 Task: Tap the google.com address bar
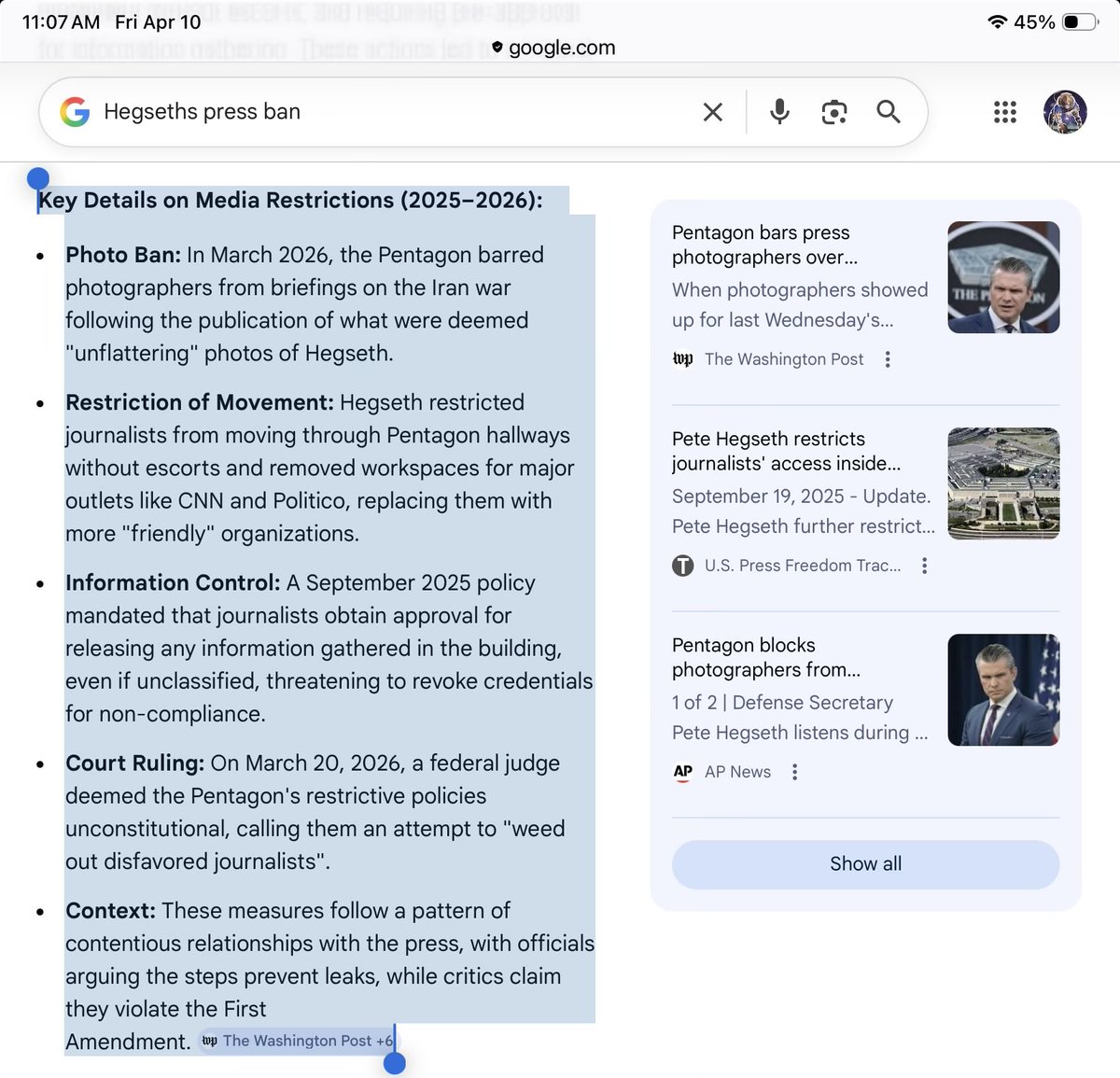tap(553, 48)
